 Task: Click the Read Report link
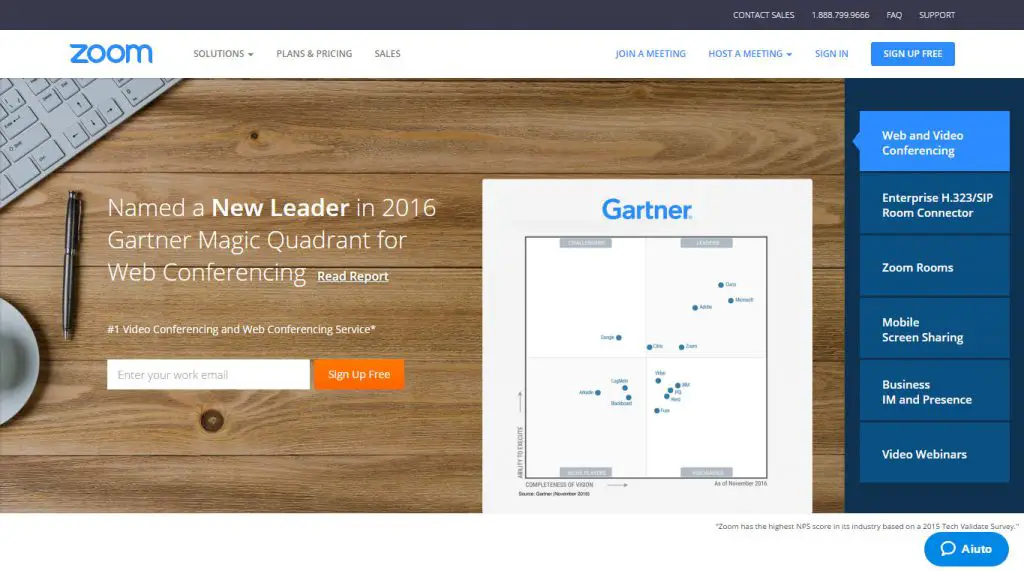353,276
